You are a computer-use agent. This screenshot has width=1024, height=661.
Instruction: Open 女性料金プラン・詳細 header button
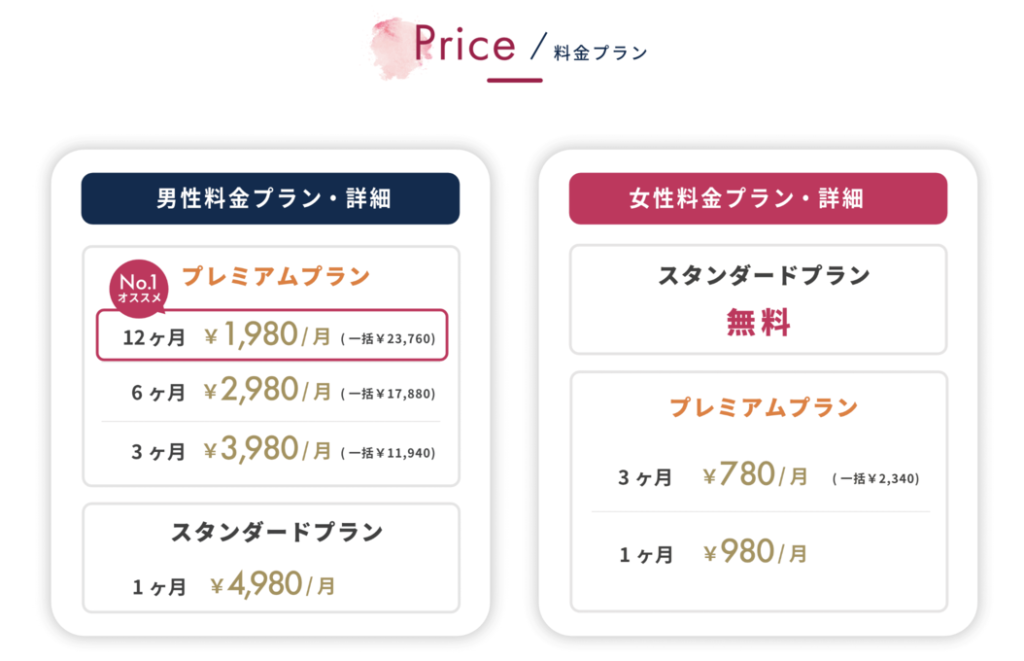point(758,199)
